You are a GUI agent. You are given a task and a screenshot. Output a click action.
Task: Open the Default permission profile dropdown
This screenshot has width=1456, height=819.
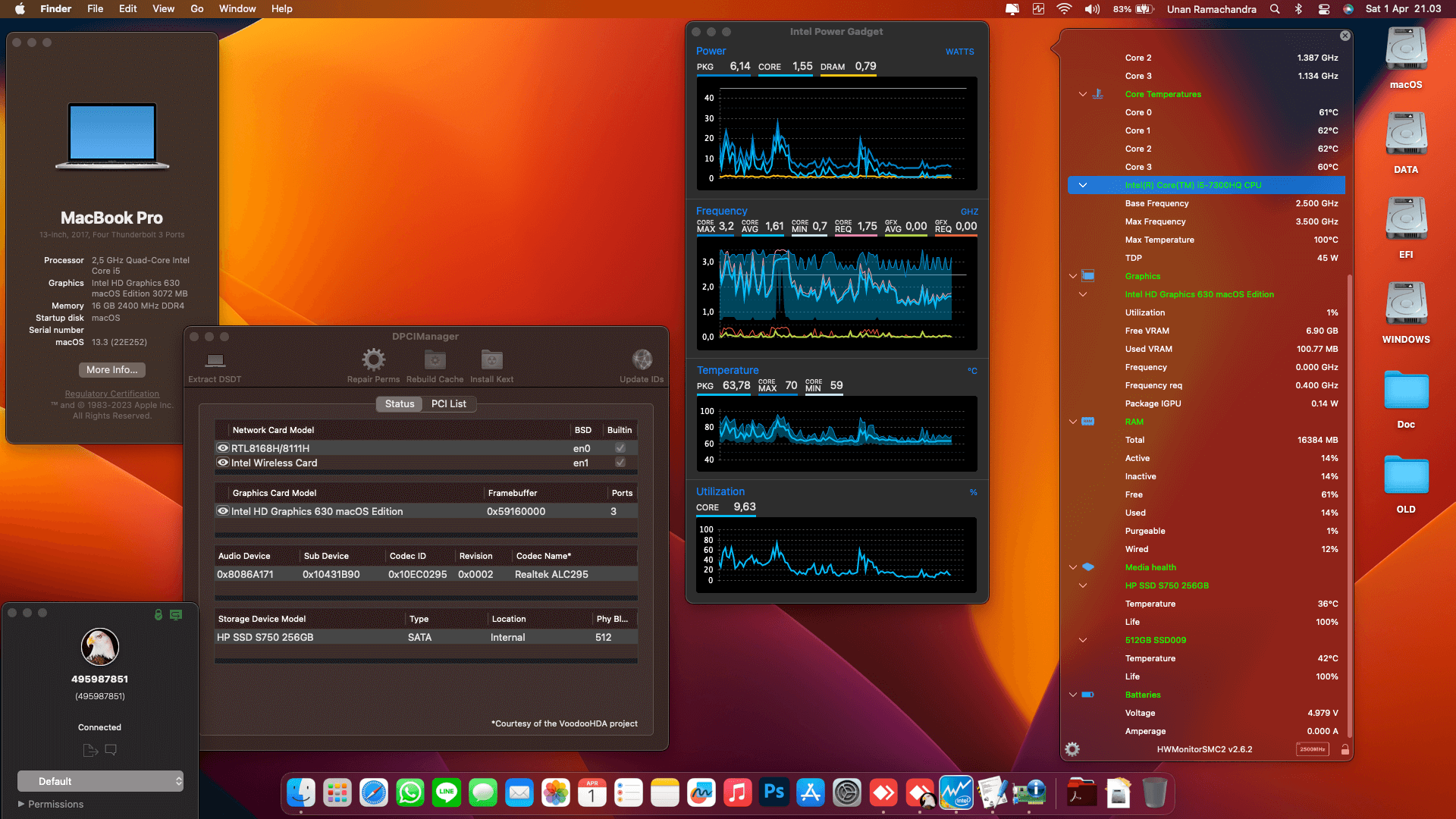click(100, 781)
